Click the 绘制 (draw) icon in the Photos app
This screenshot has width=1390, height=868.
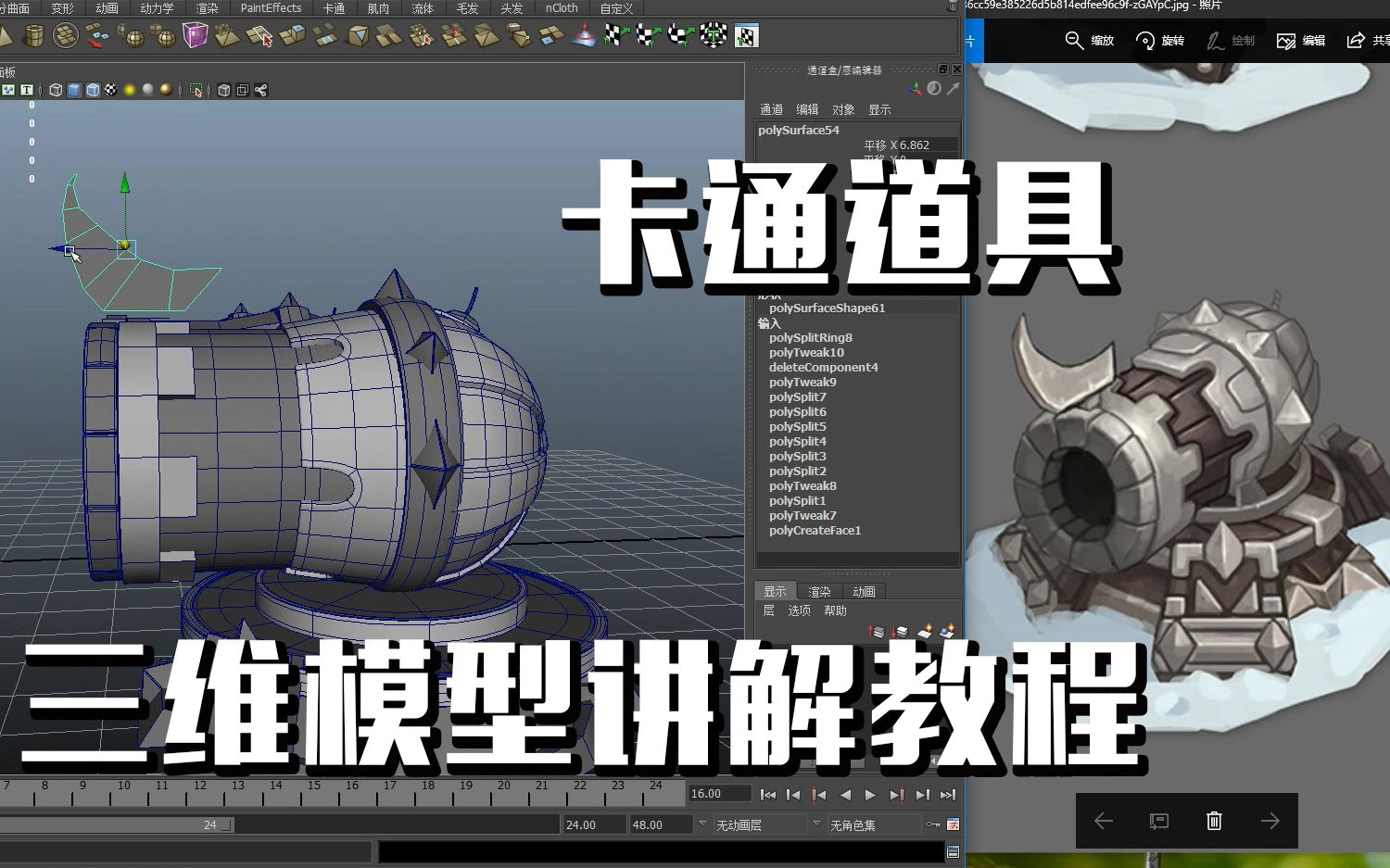[x=1230, y=40]
